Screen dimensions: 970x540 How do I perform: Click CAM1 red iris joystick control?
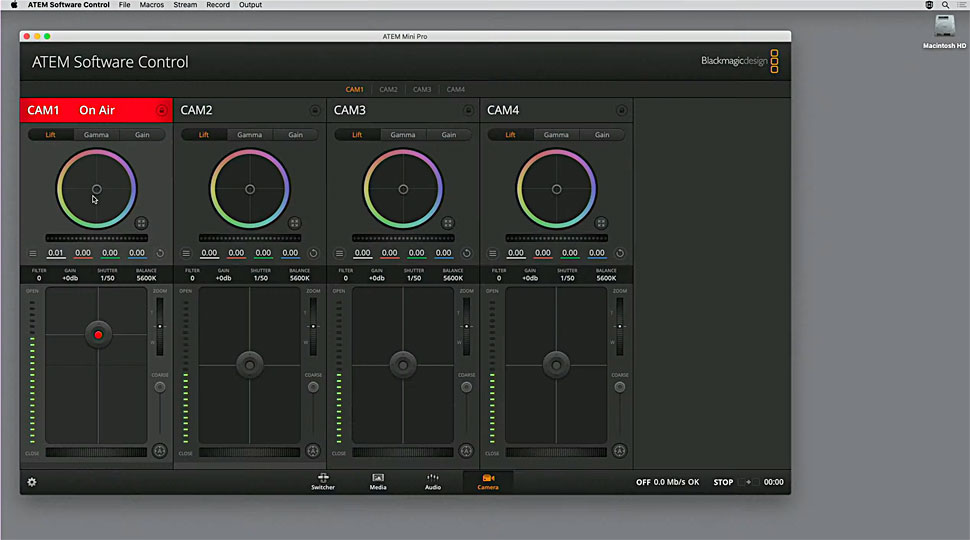pyautogui.click(x=98, y=335)
